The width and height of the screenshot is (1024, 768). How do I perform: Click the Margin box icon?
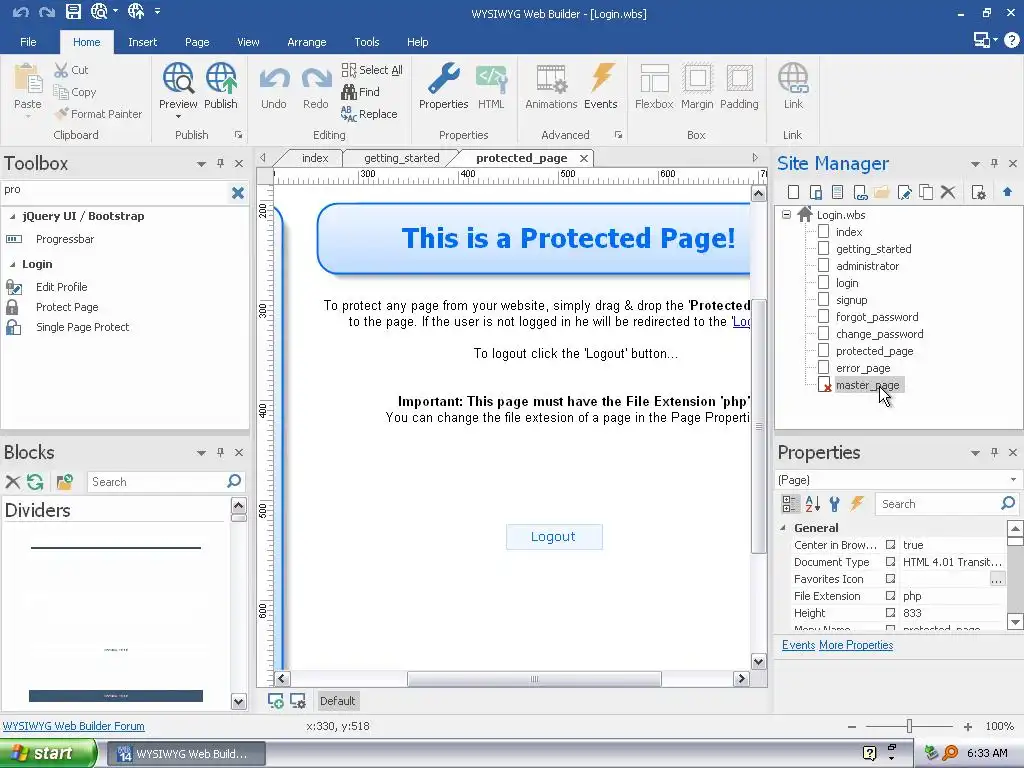[x=697, y=78]
